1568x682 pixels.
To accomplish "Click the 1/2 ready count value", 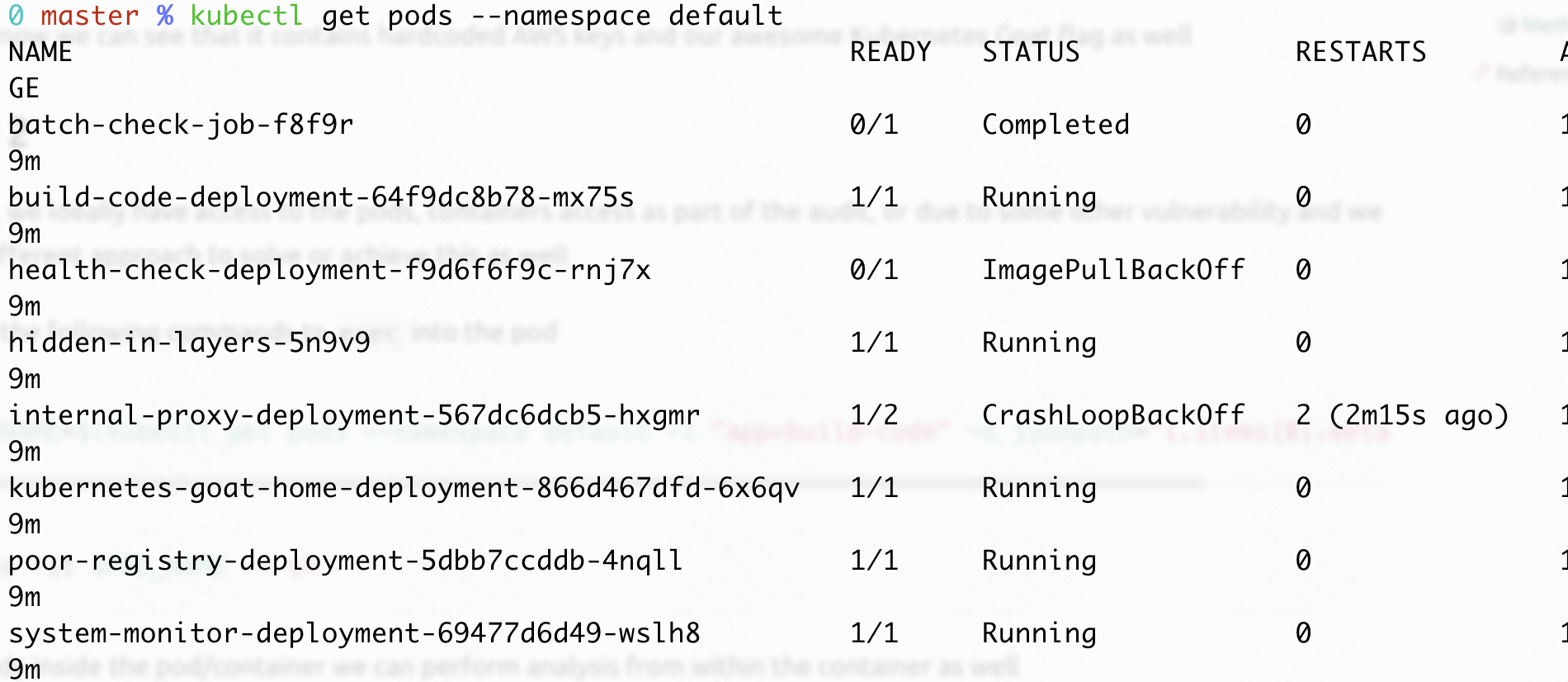I will click(874, 415).
